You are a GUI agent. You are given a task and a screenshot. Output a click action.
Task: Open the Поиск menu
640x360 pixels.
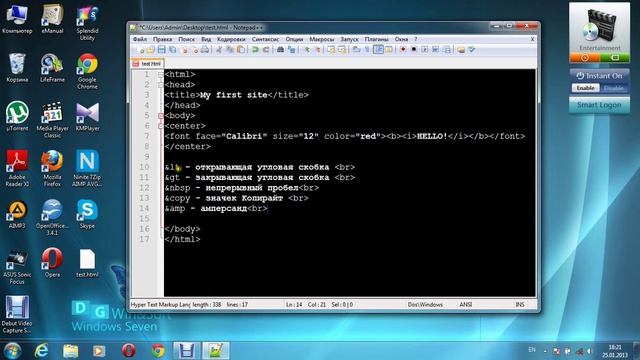pyautogui.click(x=187, y=39)
